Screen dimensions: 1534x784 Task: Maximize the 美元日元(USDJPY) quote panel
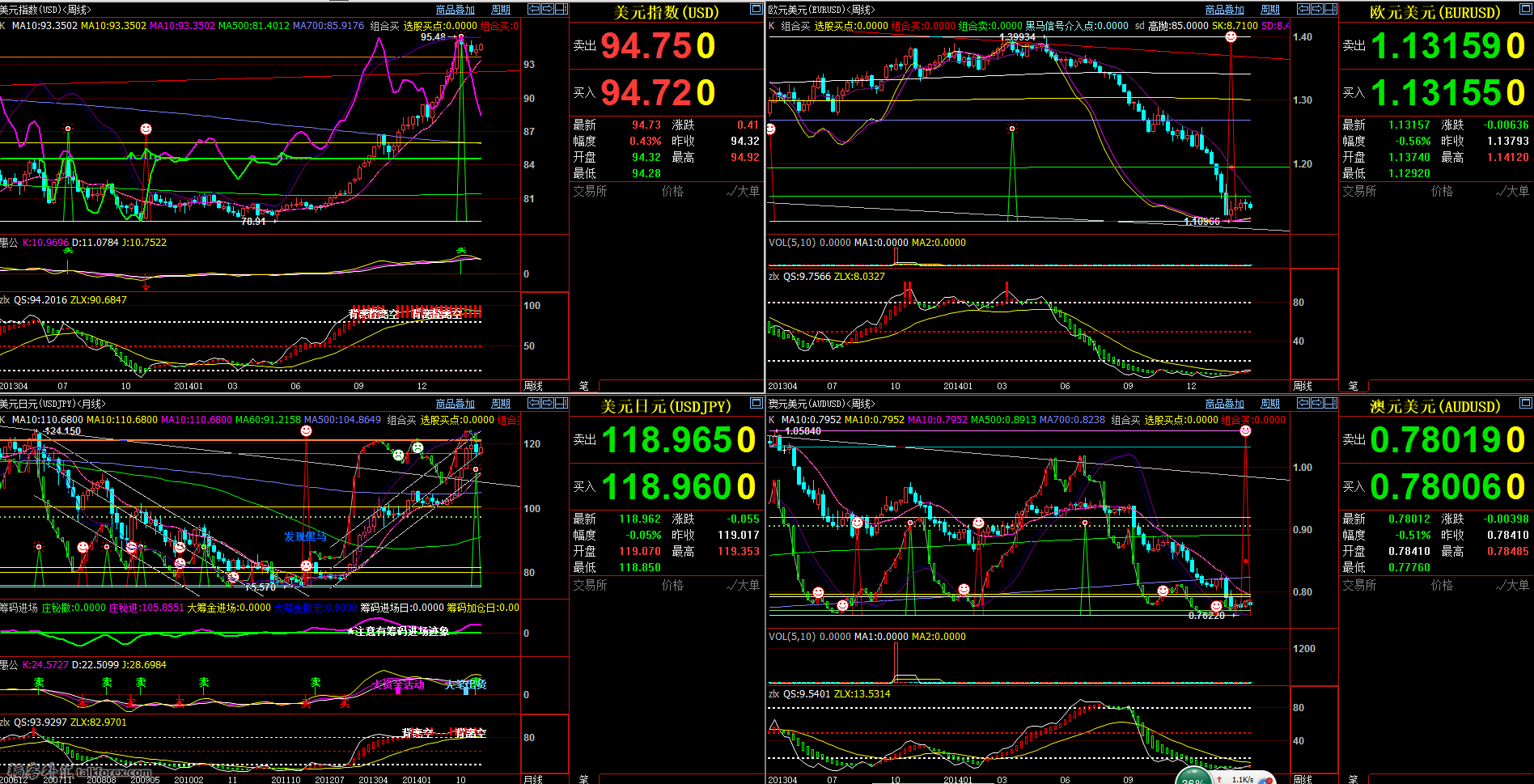point(756,403)
